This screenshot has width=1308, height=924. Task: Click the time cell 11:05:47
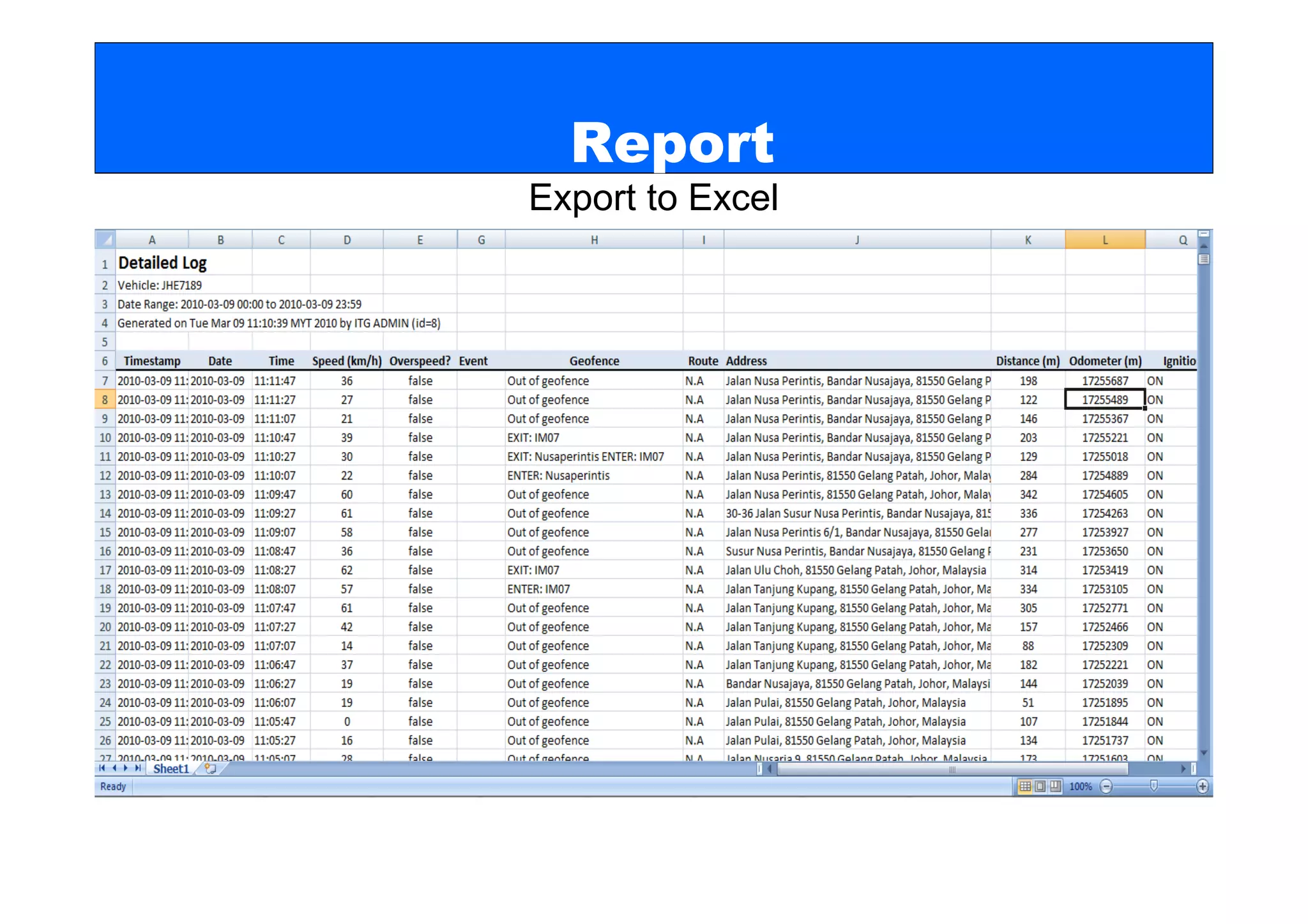click(281, 722)
